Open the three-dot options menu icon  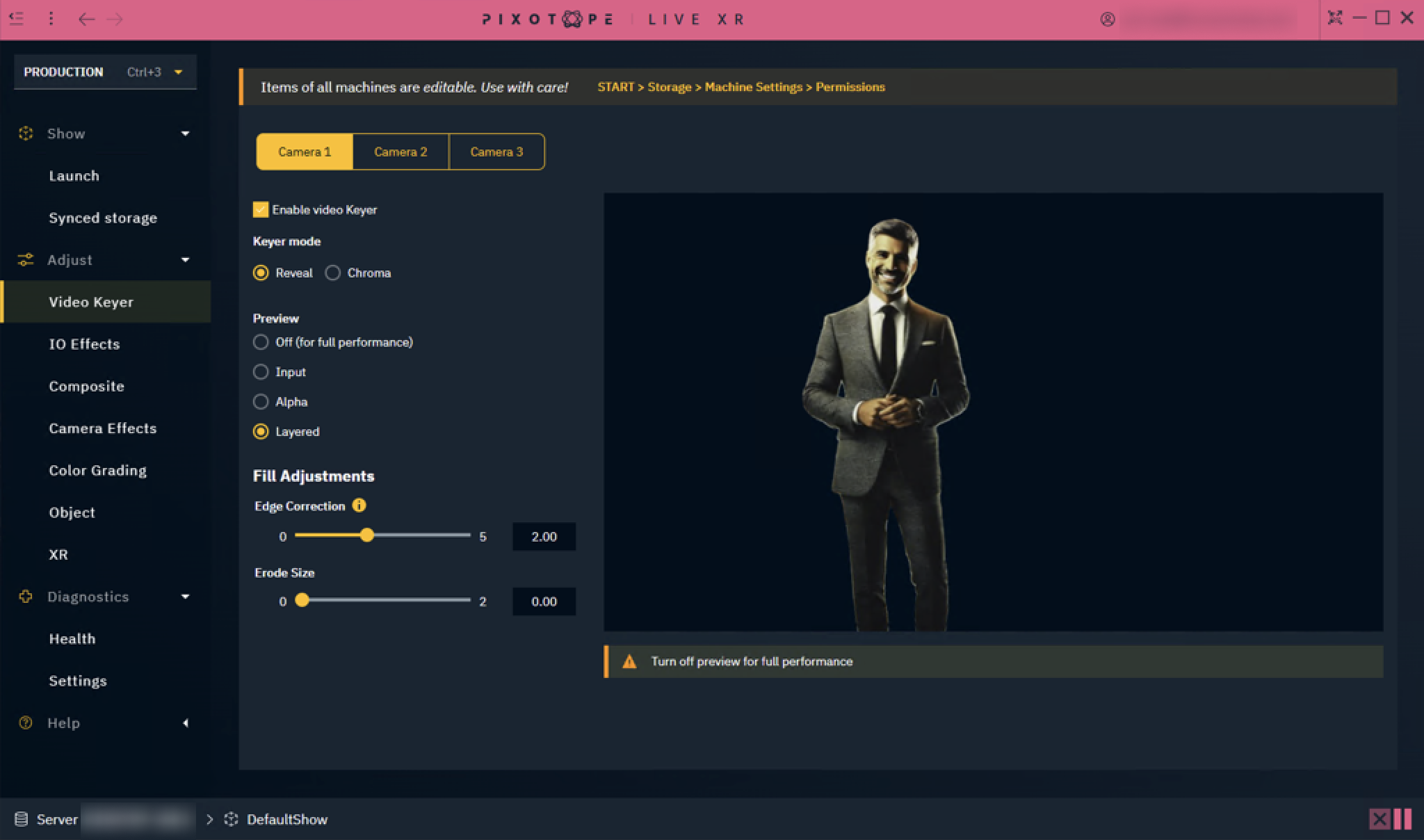pyautogui.click(x=51, y=19)
